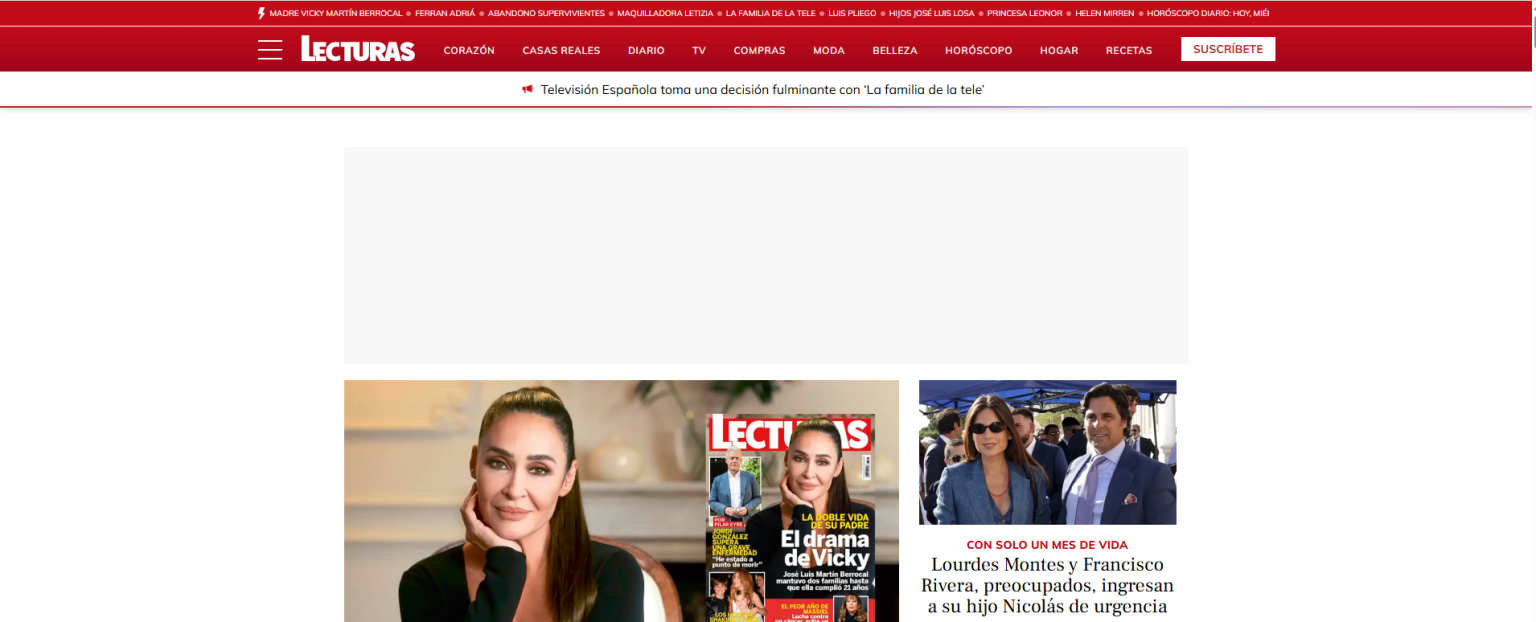The width and height of the screenshot is (1536, 622).
Task: Go to Casas Reales section
Action: point(561,50)
